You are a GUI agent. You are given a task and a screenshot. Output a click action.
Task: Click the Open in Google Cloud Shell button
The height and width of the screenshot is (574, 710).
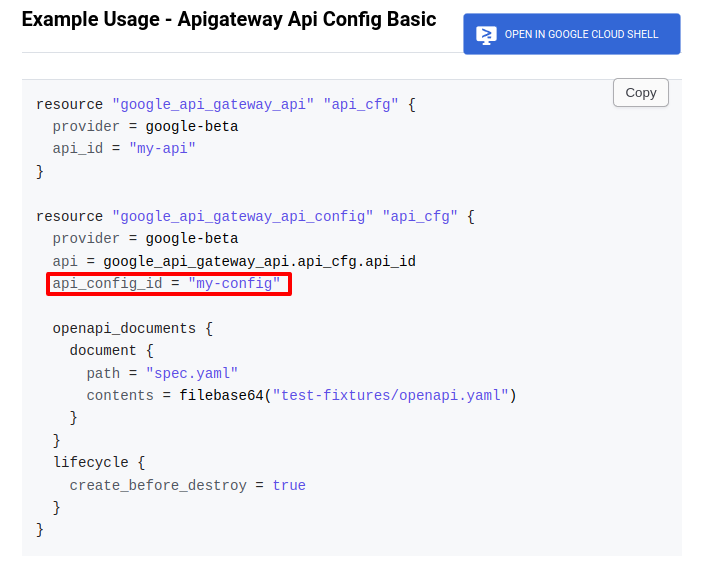pos(571,34)
